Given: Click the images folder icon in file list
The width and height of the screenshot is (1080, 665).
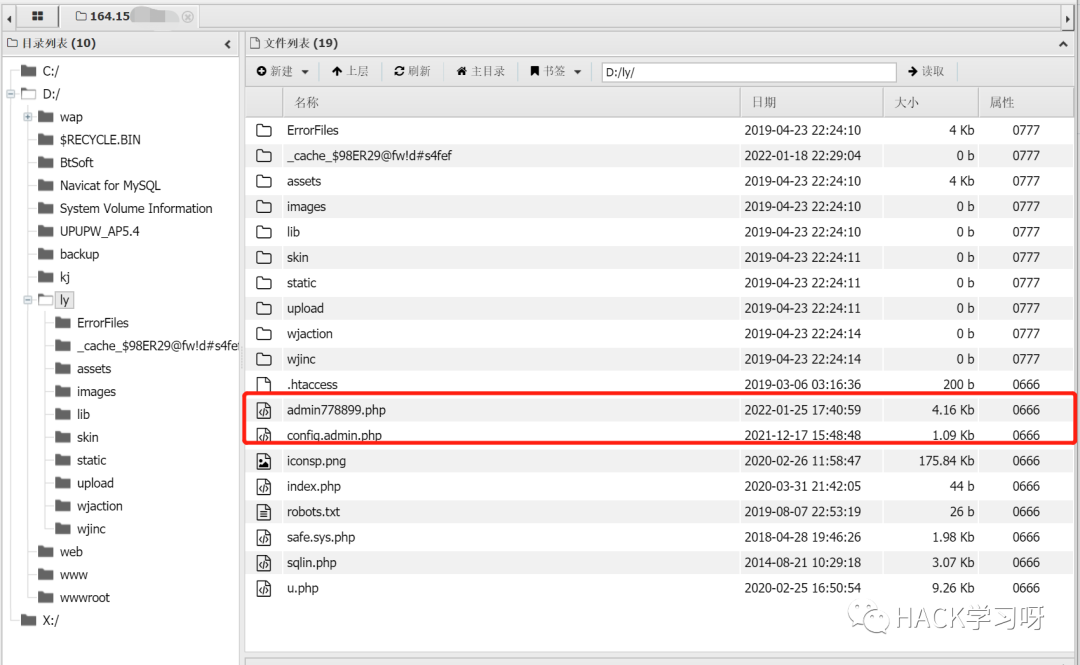Looking at the screenshot, I should pos(264,207).
